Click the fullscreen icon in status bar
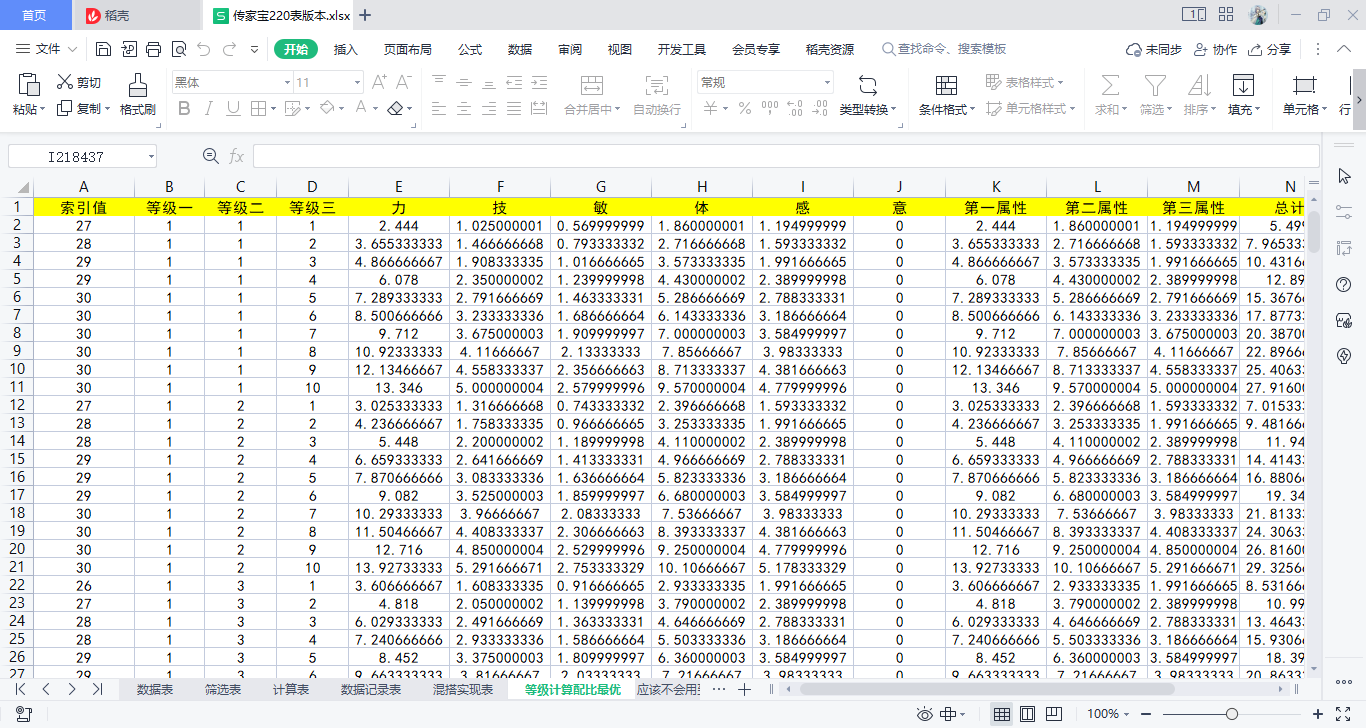Image resolution: width=1366 pixels, height=728 pixels. click(1343, 714)
